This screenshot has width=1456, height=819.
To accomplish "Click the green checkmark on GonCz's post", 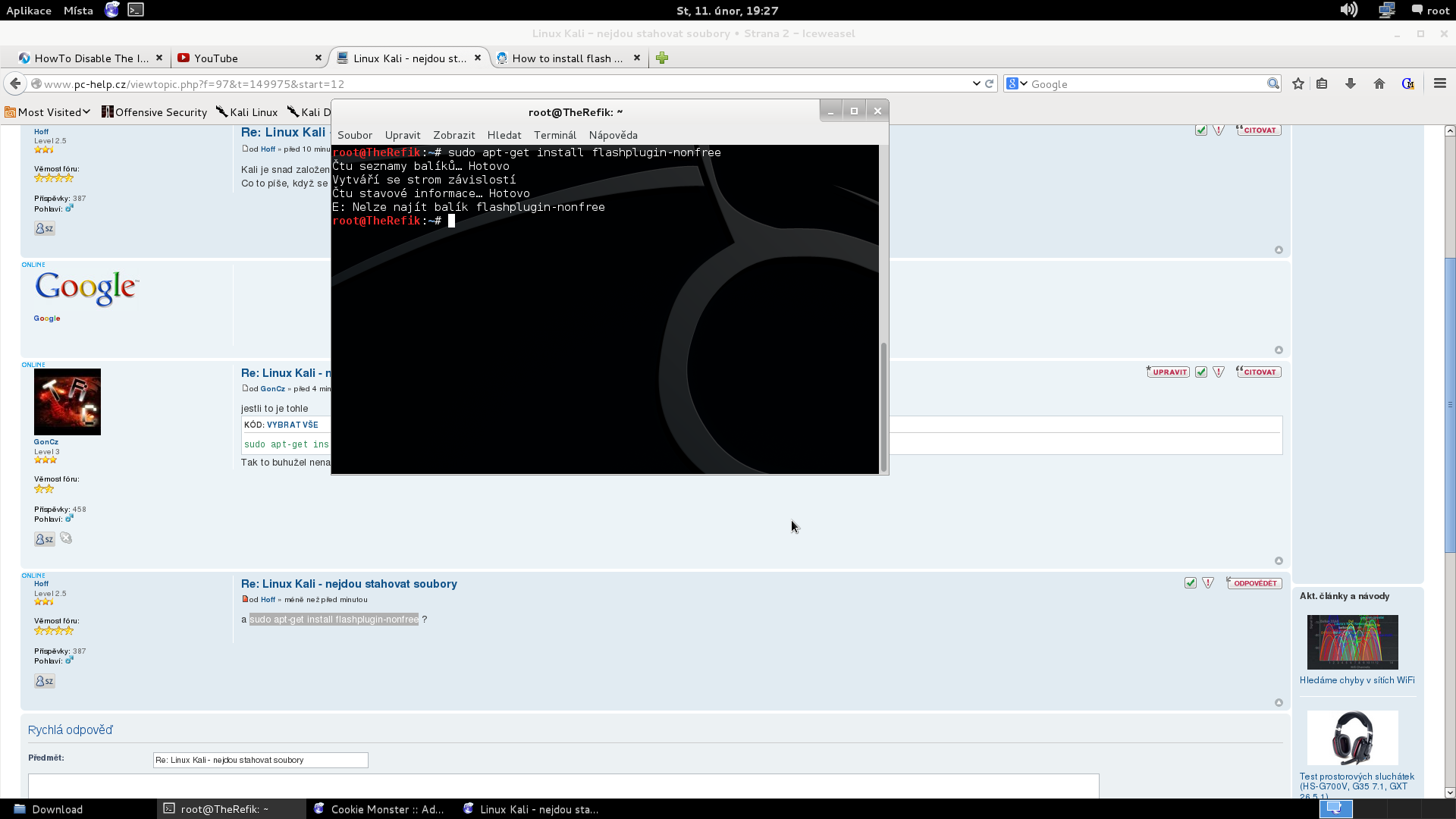I will [1201, 372].
